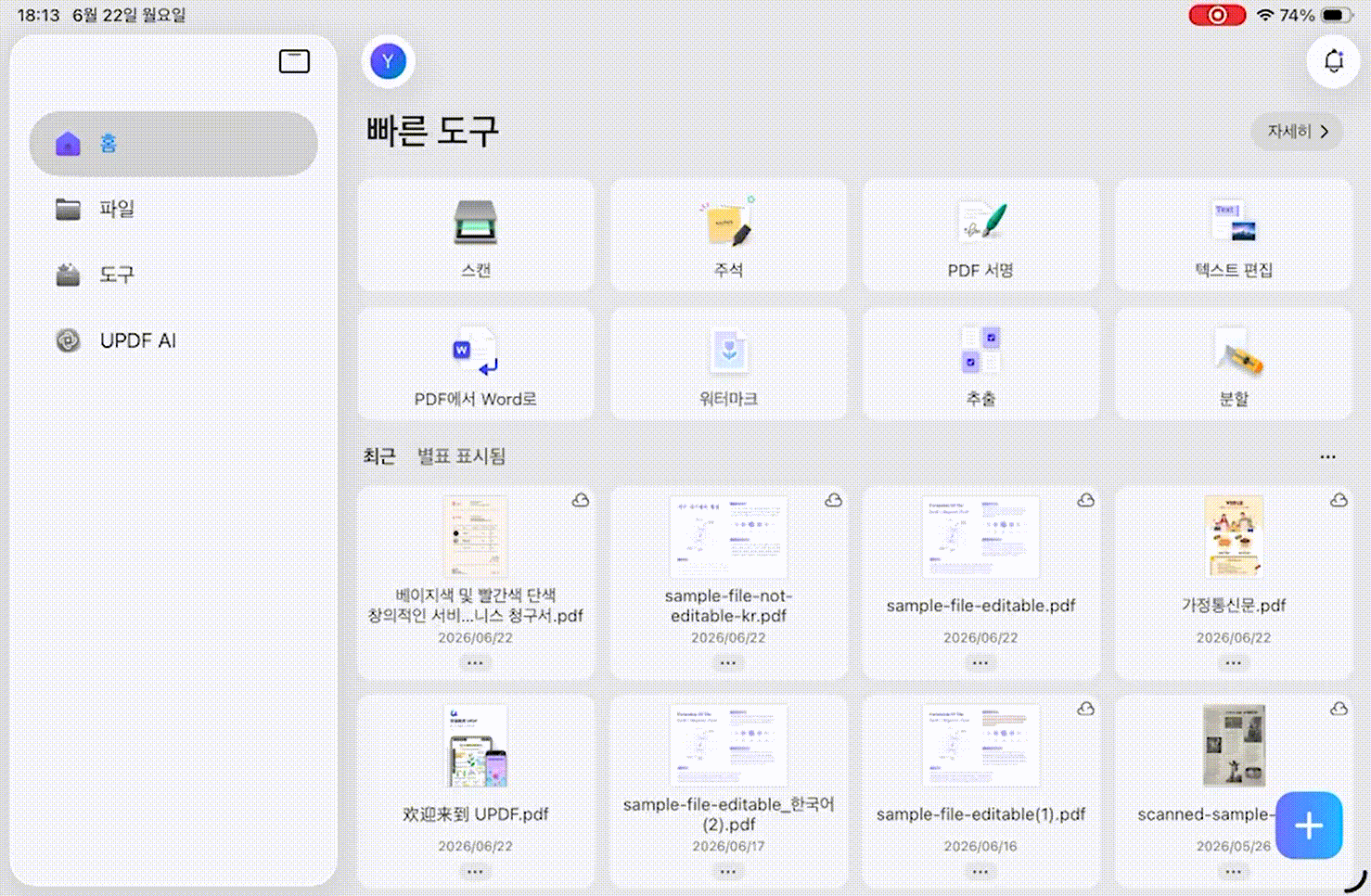
Task: Select the file name 欢迎来到 UPDF.pdf
Action: 475,814
